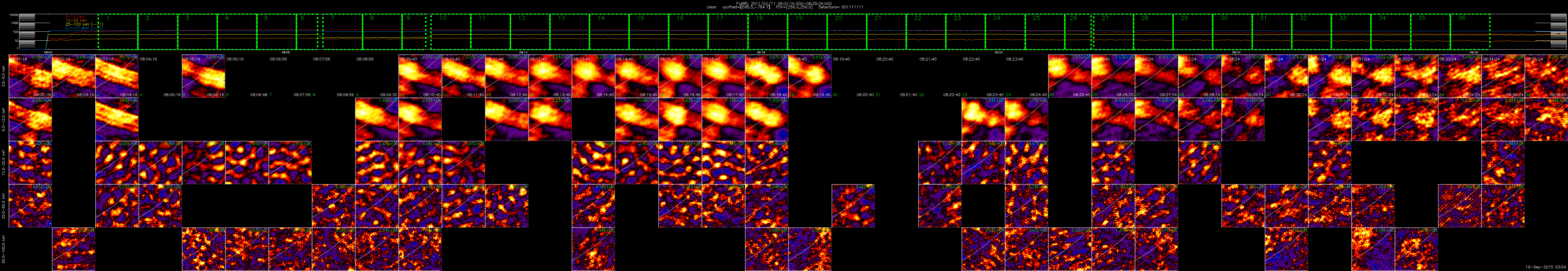Image resolution: width=1568 pixels, height=271 pixels.
Task: Click the blue 0.1-17 MeV legend label
Action: click(84, 28)
